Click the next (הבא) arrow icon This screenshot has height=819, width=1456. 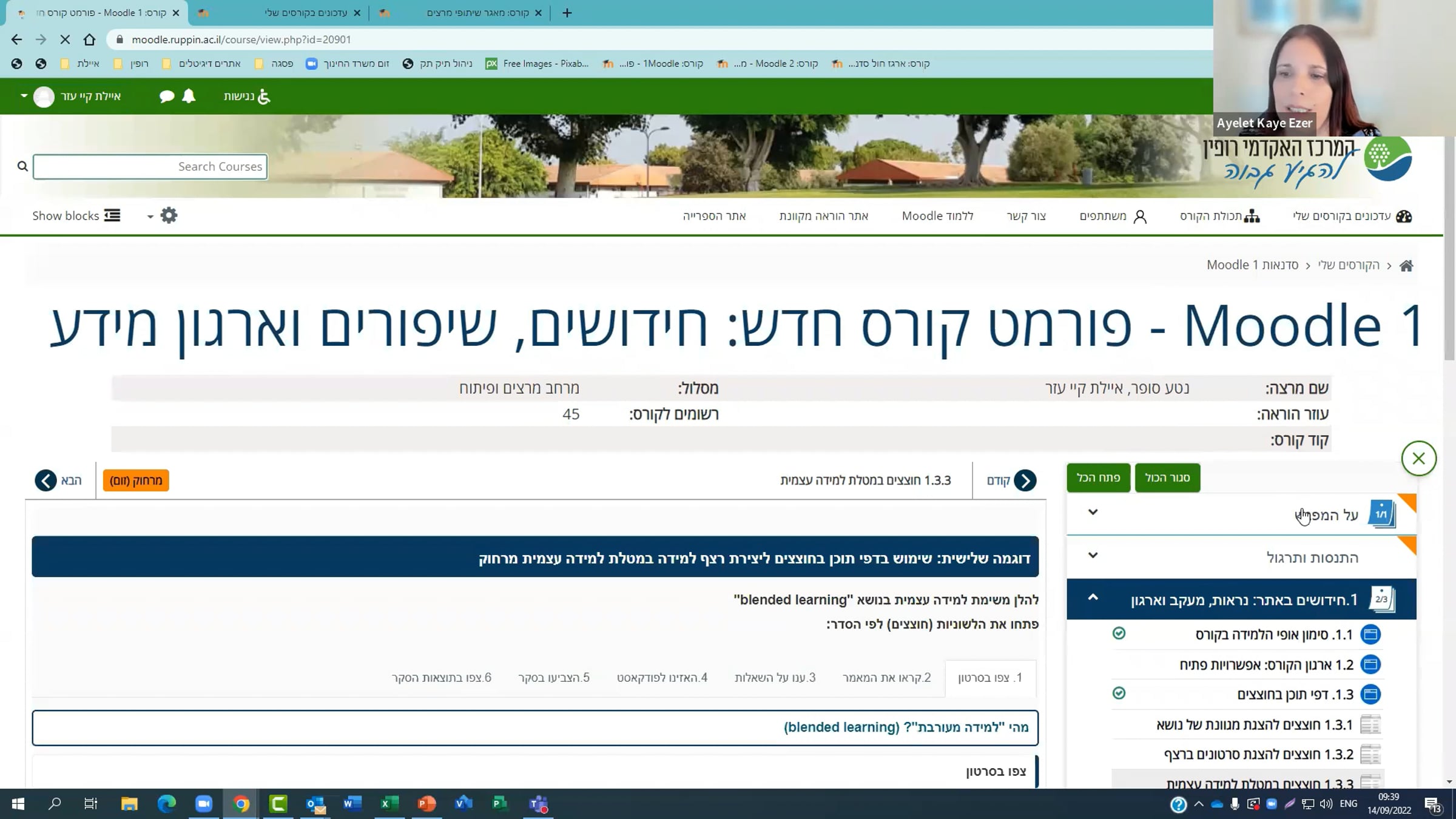coord(45,480)
